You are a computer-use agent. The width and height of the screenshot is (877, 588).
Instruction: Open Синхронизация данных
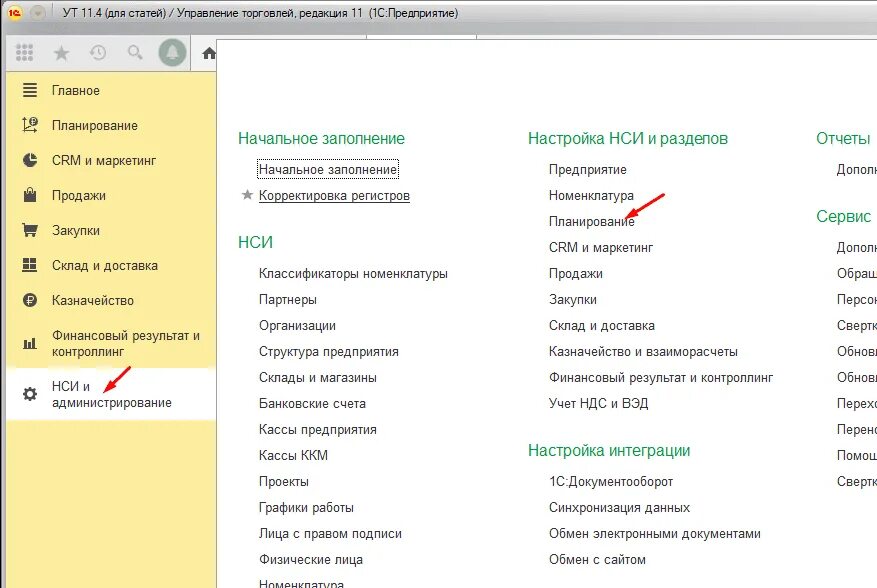click(x=620, y=507)
